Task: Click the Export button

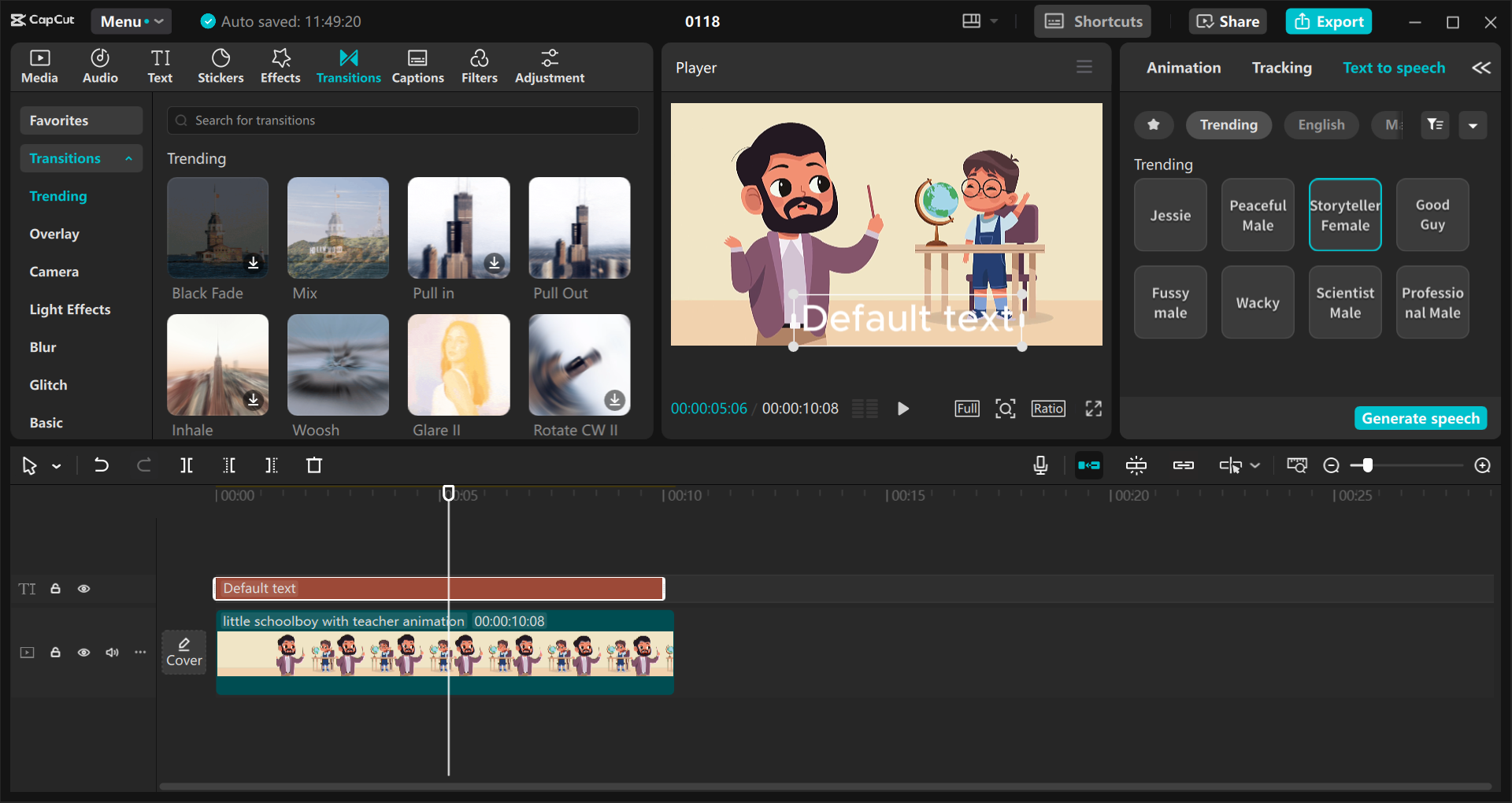Action: 1329,21
